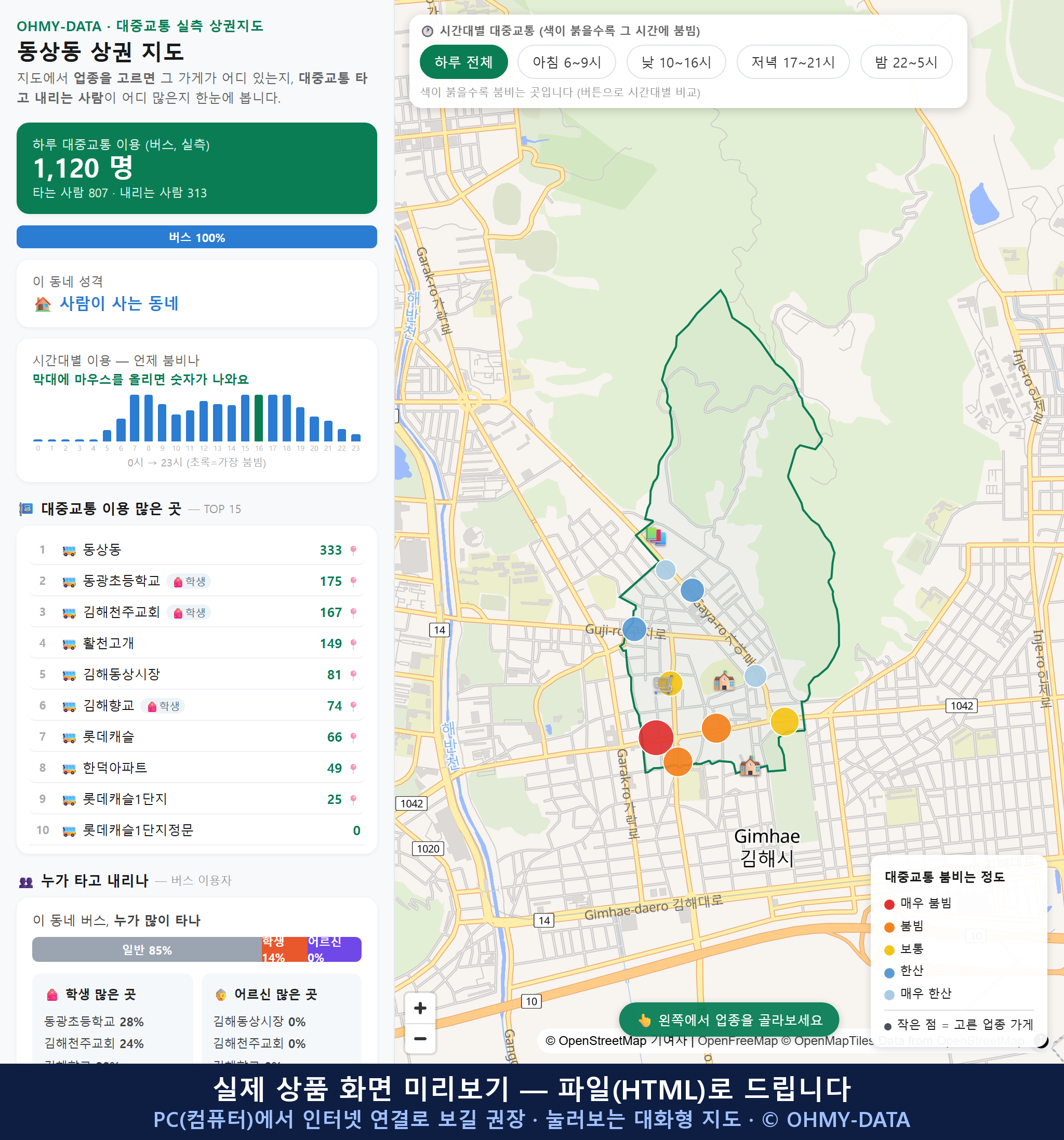Click the map pin icon for 동광초등학교 row
This screenshot has width=1064, height=1140.
click(x=353, y=582)
